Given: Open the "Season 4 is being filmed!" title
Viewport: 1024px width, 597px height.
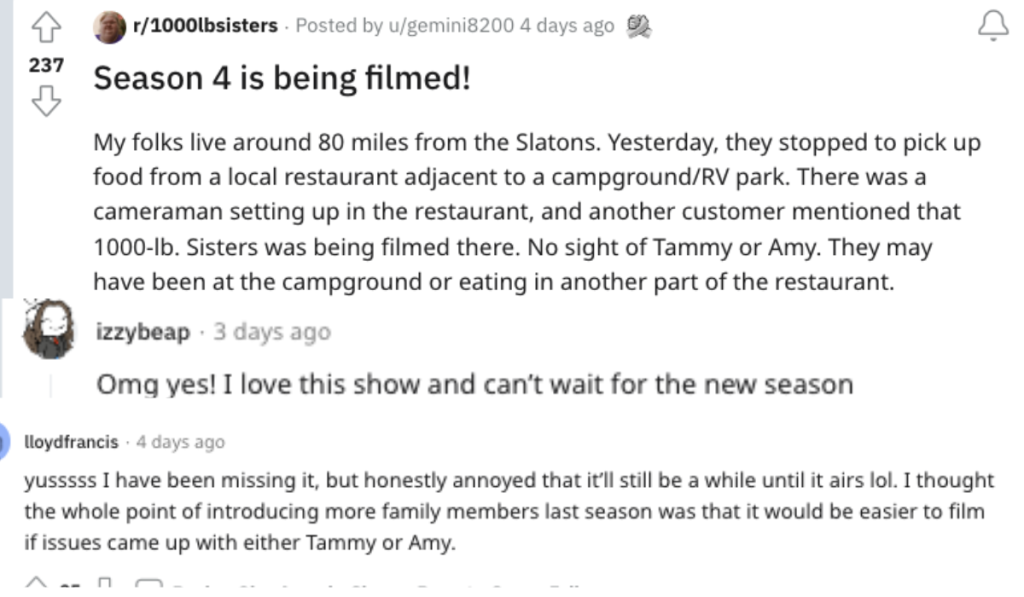Looking at the screenshot, I should tap(281, 78).
